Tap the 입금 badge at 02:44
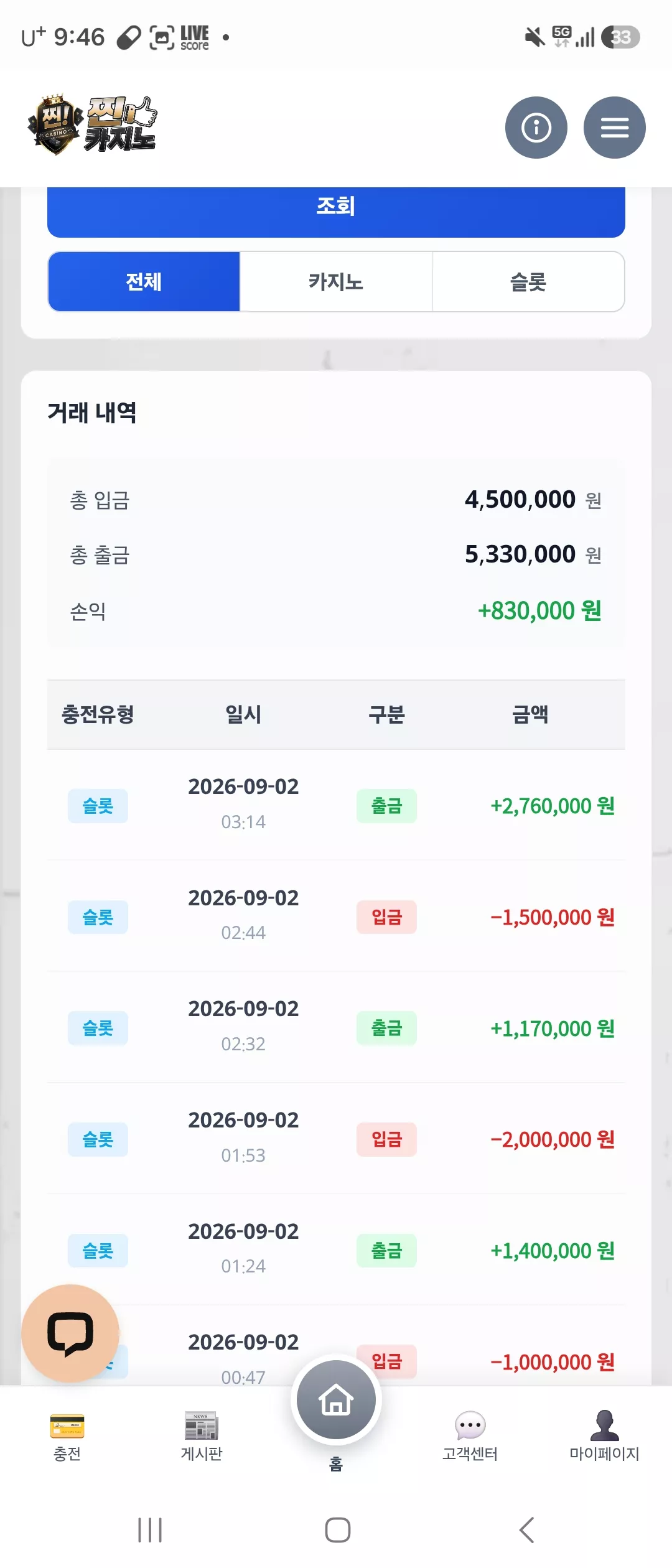Screen dimensions: 672x1568 click(386, 917)
